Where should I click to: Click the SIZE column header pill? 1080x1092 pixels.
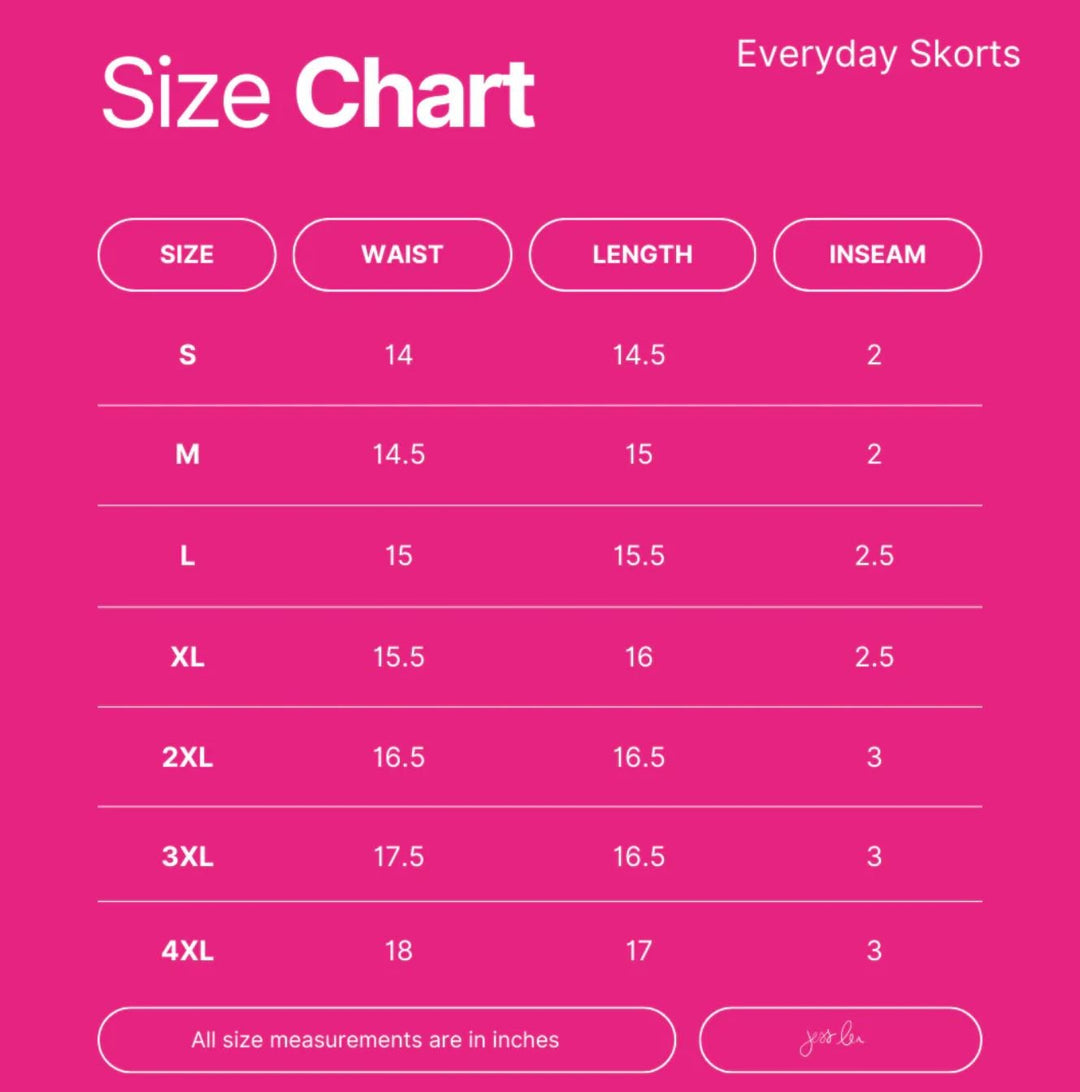[x=187, y=255]
